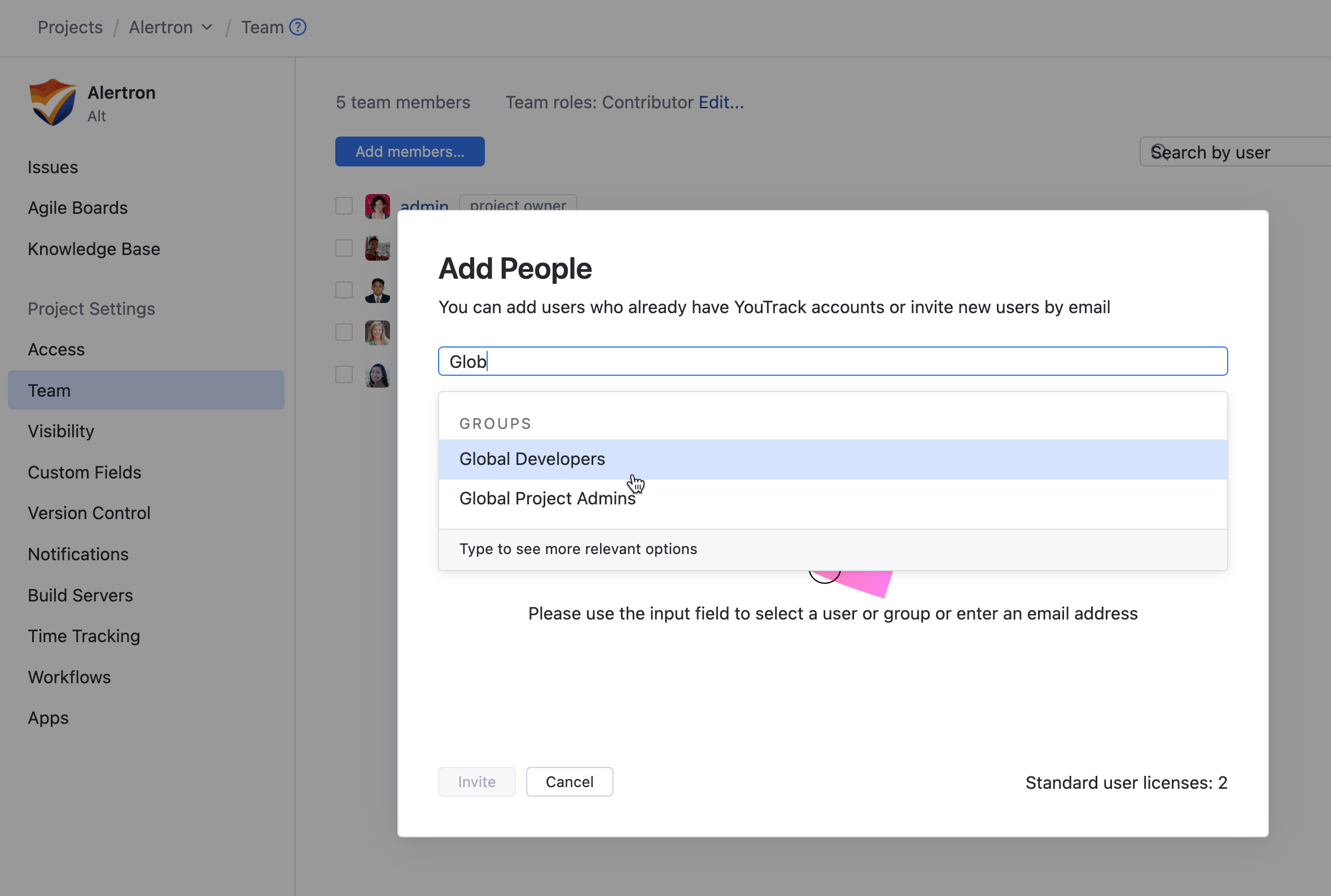
Task: Click the third member's avatar thumbnail
Action: (377, 289)
